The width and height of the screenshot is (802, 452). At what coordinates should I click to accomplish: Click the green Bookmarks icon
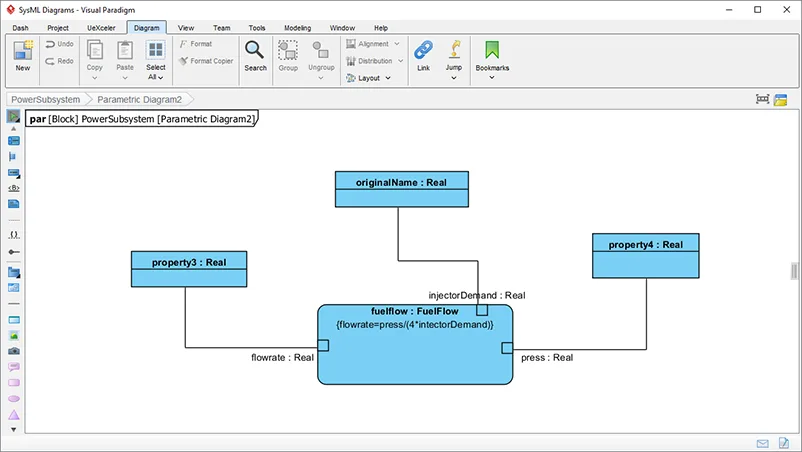coord(492,50)
